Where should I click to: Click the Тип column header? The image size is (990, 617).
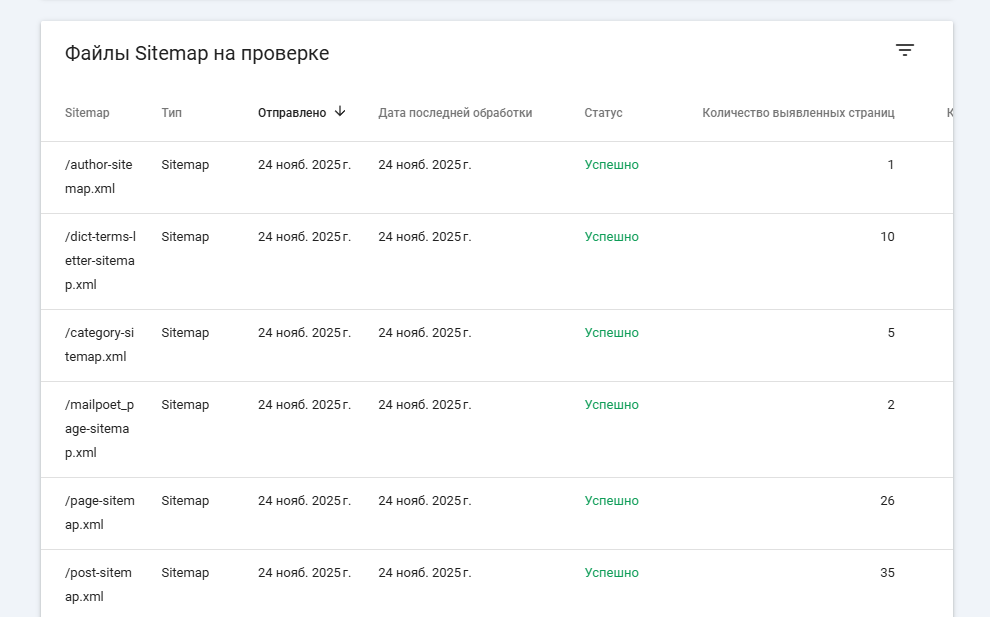coord(171,113)
